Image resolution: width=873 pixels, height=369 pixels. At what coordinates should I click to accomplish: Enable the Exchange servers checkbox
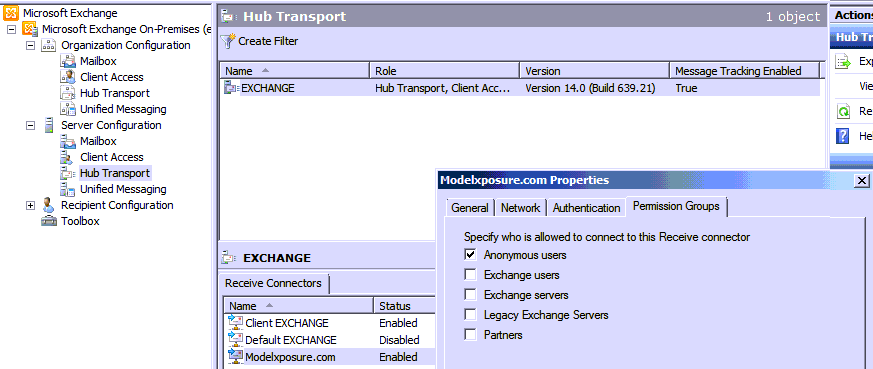pyautogui.click(x=470, y=295)
